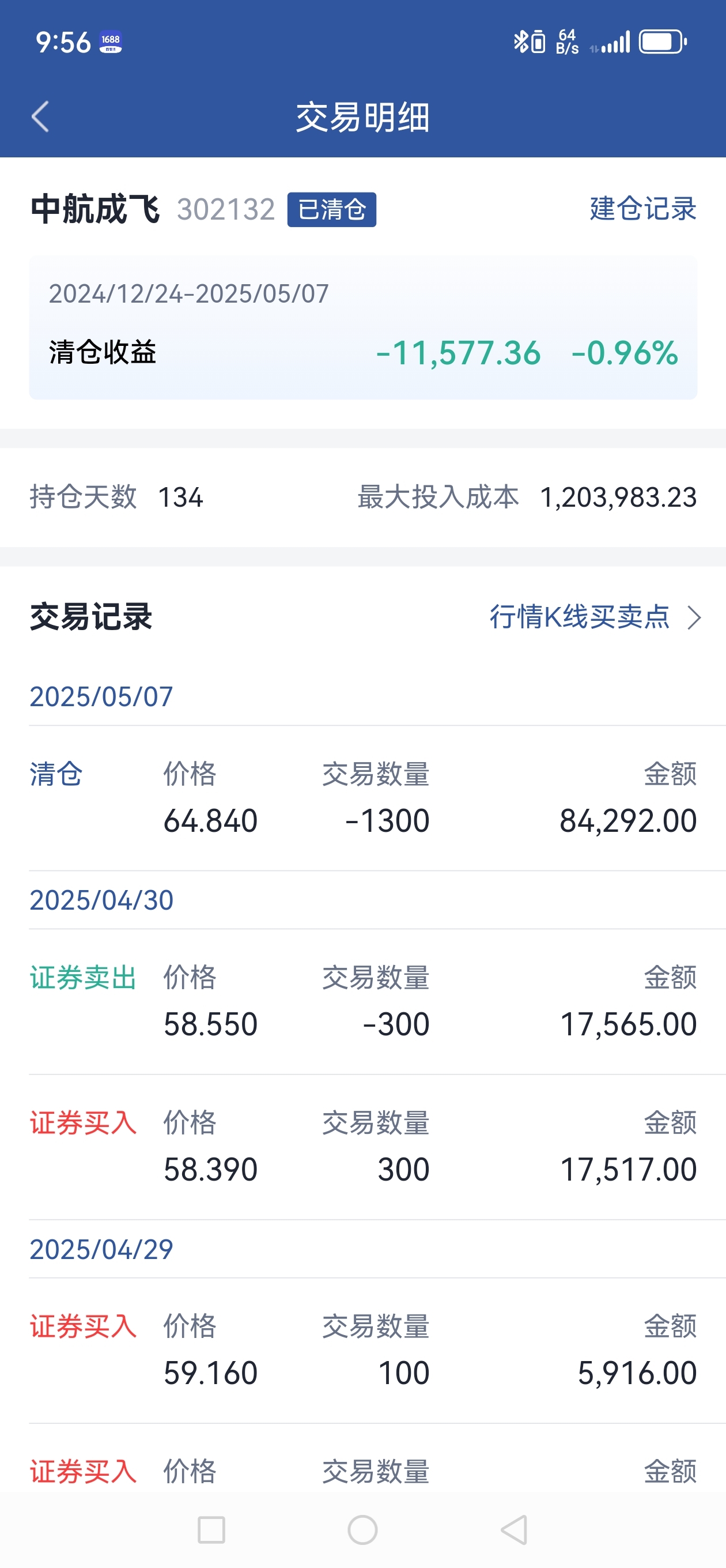Tap the 已清仓 status badge
This screenshot has width=726, height=1568.
click(x=332, y=209)
